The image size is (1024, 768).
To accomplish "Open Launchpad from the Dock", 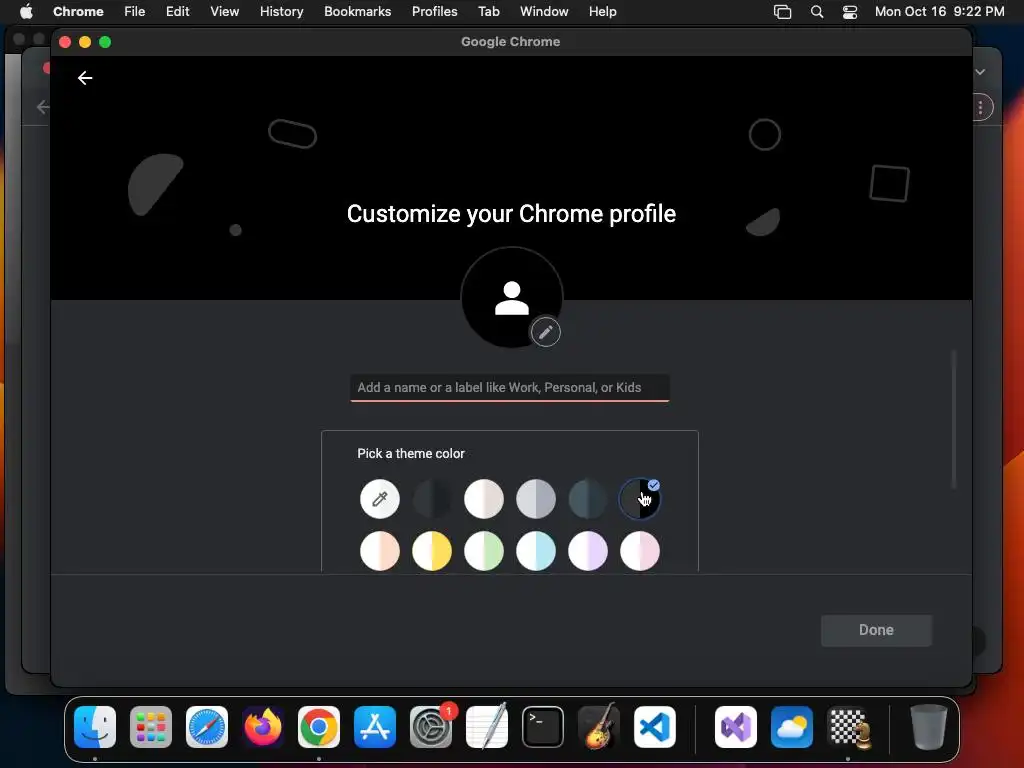I will 151,727.
